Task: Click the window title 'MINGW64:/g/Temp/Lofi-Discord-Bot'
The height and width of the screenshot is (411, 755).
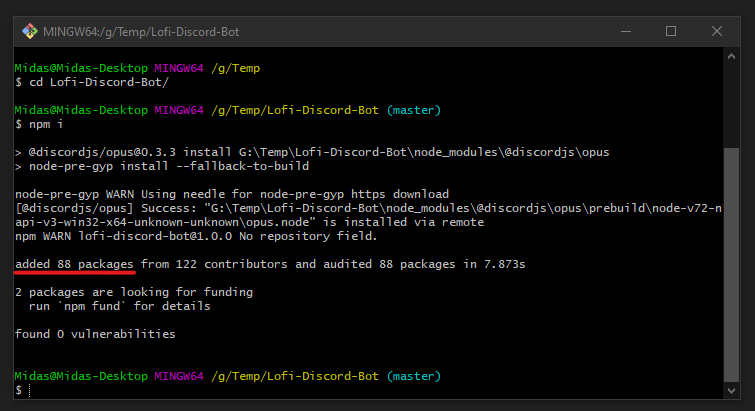Action: [x=141, y=32]
